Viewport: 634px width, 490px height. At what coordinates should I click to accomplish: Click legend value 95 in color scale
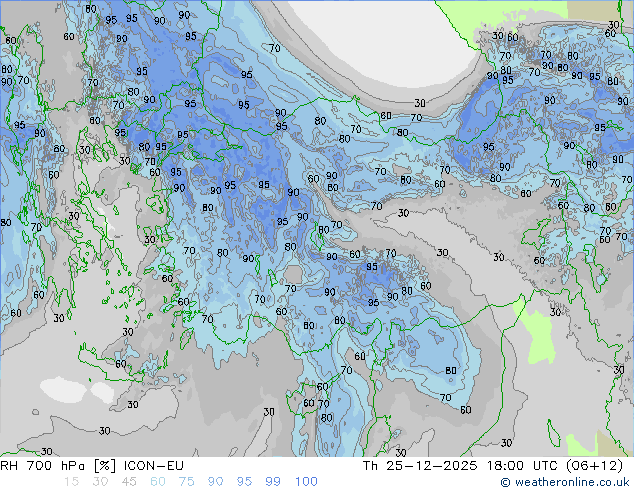[x=244, y=482]
